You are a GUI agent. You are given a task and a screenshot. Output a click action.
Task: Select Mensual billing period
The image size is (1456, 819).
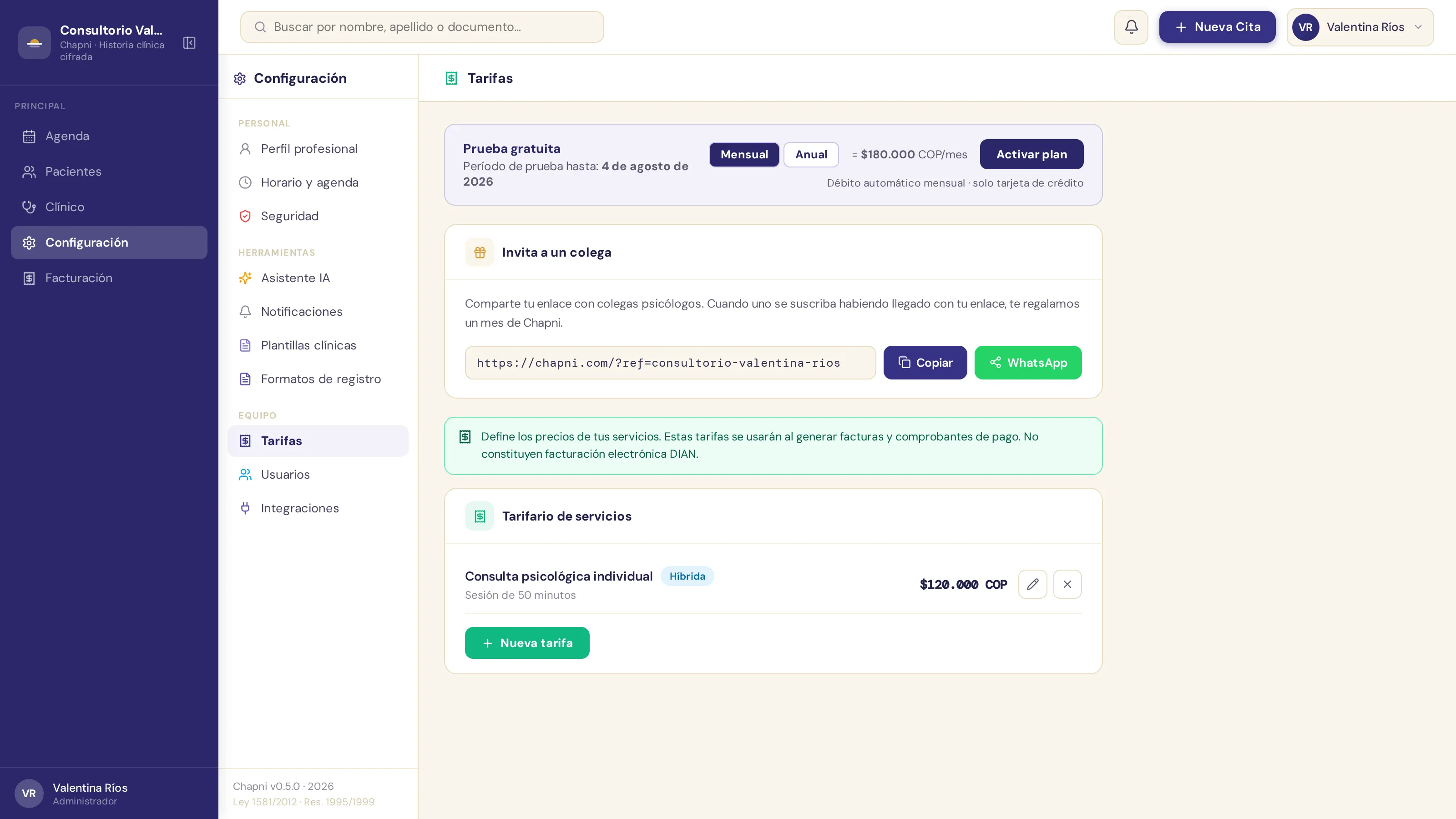point(744,154)
